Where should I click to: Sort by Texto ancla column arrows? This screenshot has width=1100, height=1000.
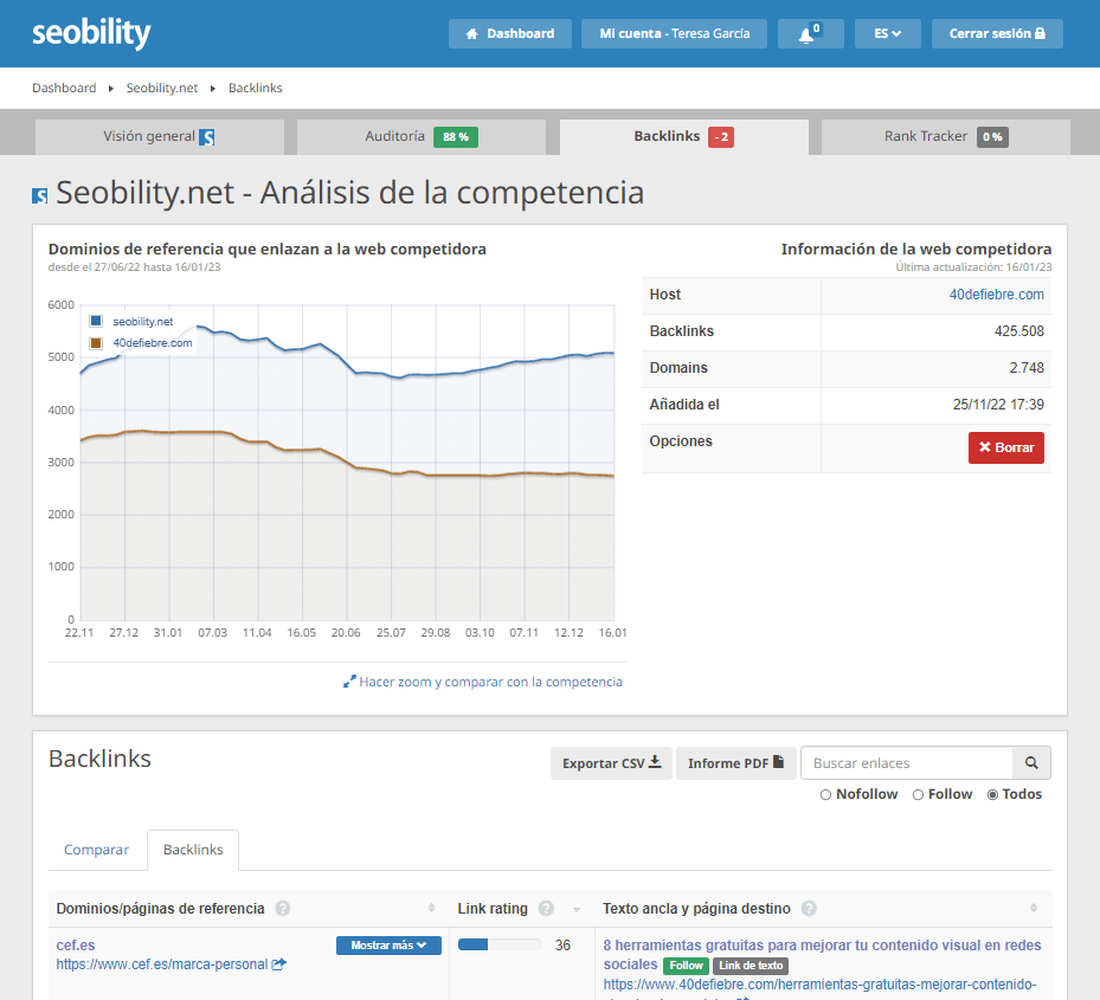[x=1033, y=908]
